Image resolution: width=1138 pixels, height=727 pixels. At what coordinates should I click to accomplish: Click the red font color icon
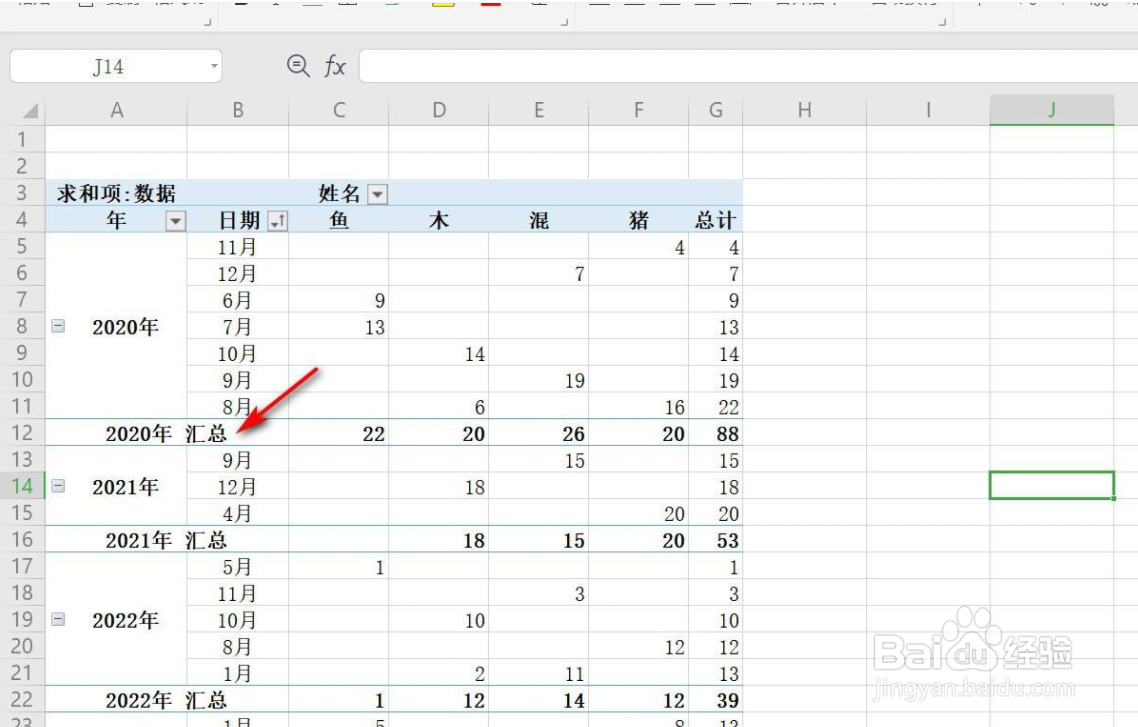click(491, 4)
